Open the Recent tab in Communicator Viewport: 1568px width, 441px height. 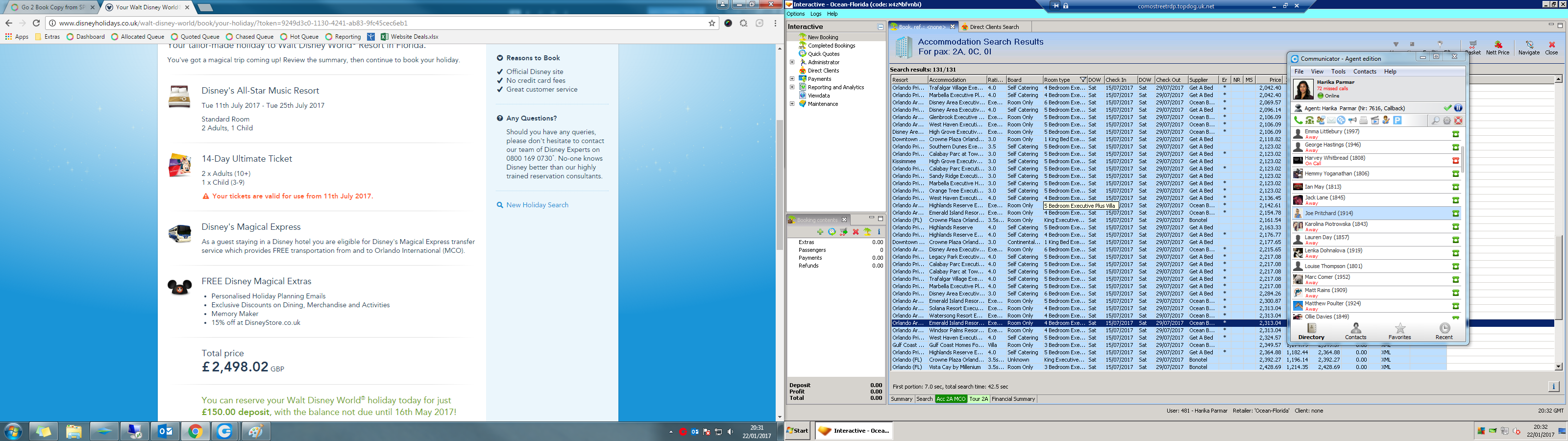1444,331
